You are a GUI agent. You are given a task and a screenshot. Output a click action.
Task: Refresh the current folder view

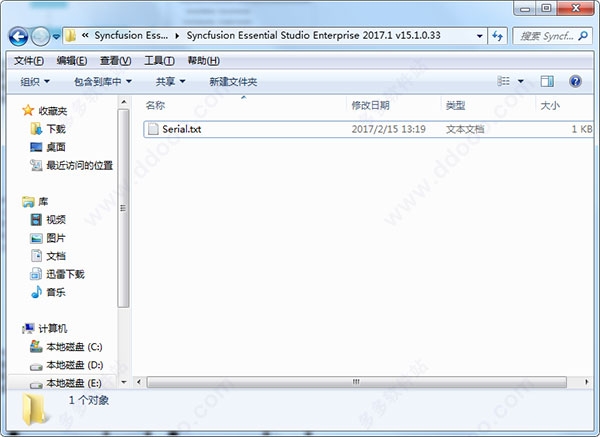coord(497,36)
